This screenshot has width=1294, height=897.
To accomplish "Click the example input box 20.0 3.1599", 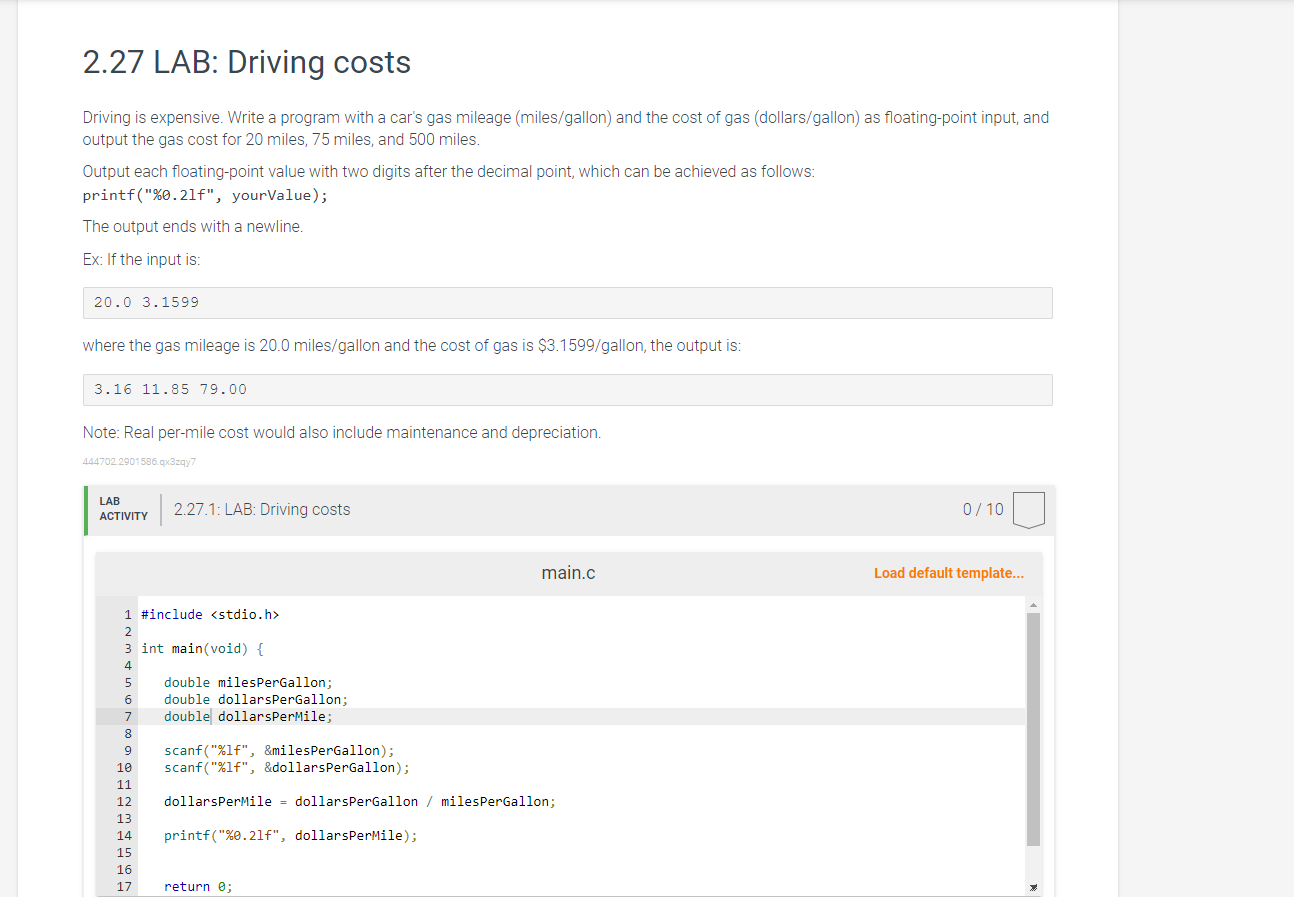I will click(567, 303).
